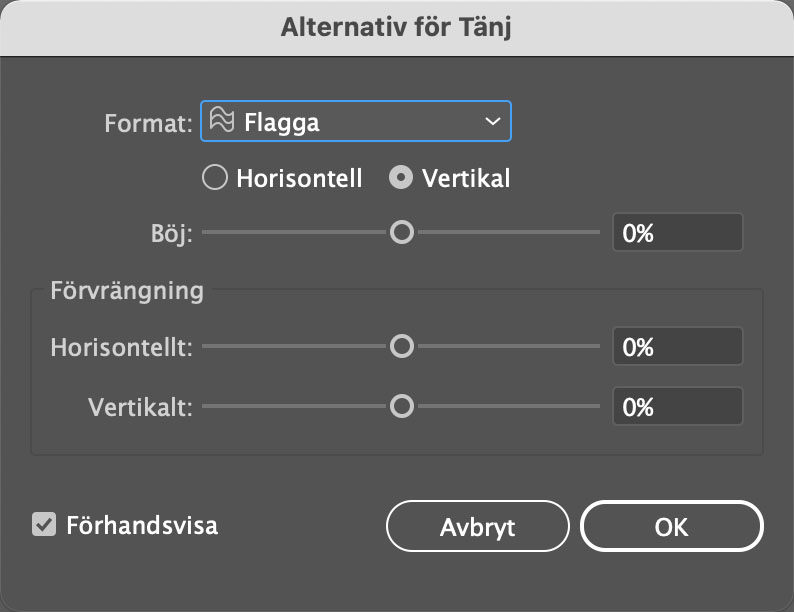Viewport: 794px width, 612px height.
Task: Select the Flagga format combo box
Action: tap(355, 121)
